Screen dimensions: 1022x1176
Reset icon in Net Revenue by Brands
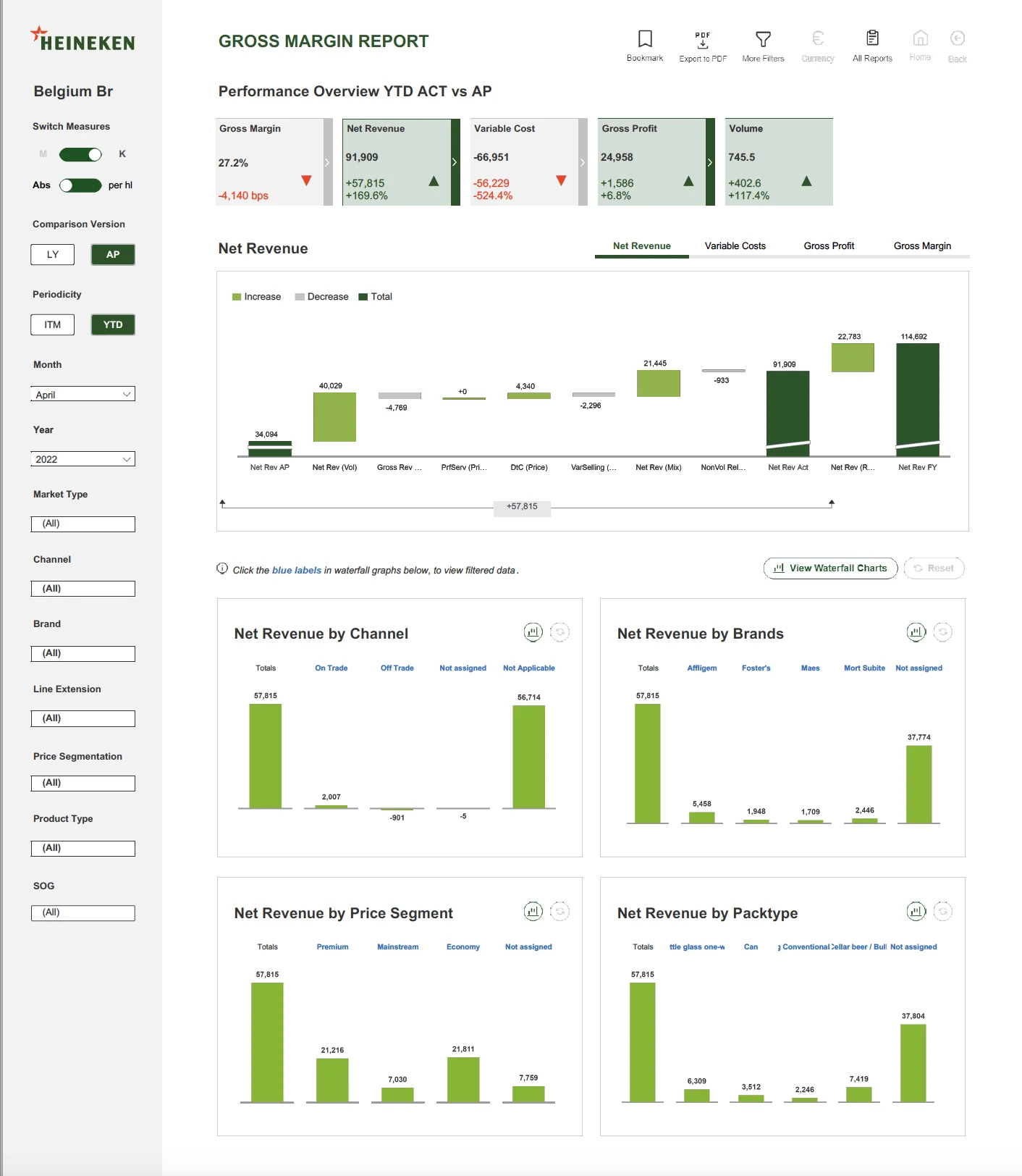pyautogui.click(x=943, y=632)
